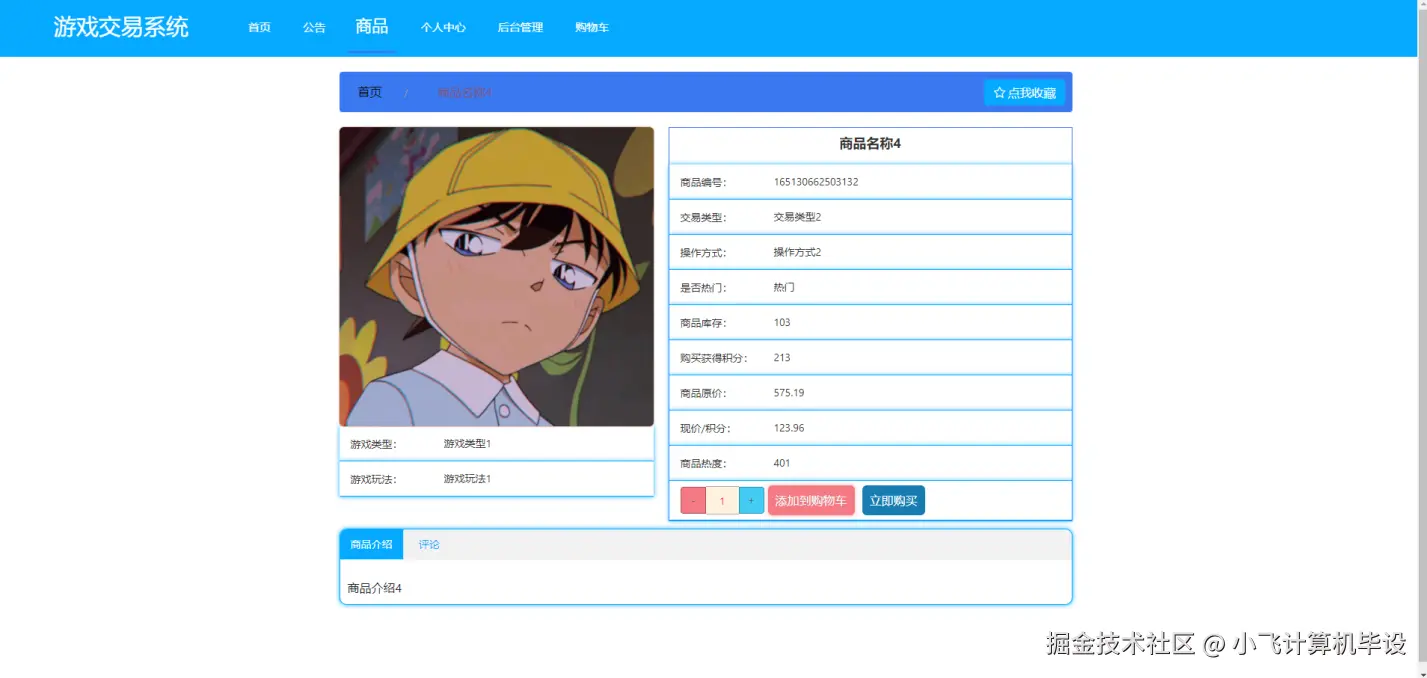Click 添加到购物车 to add product to cart

point(811,500)
